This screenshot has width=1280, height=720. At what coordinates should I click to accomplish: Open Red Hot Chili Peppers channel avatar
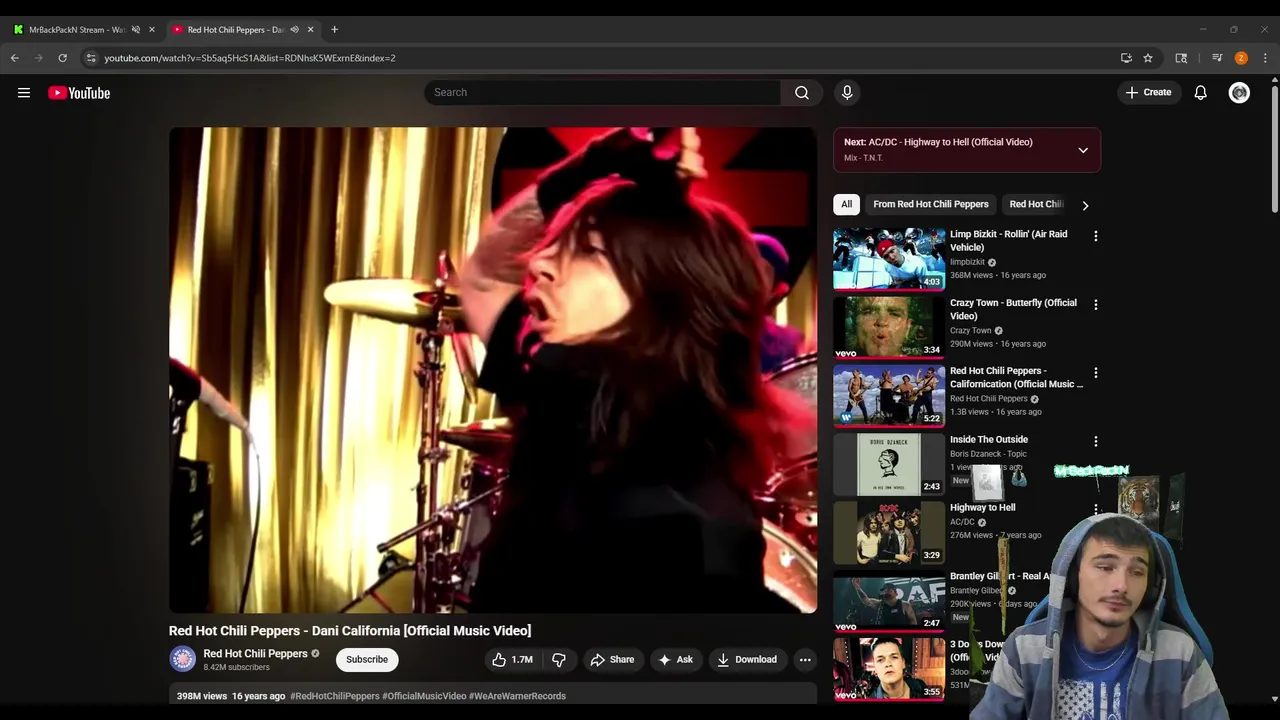pyautogui.click(x=182, y=659)
